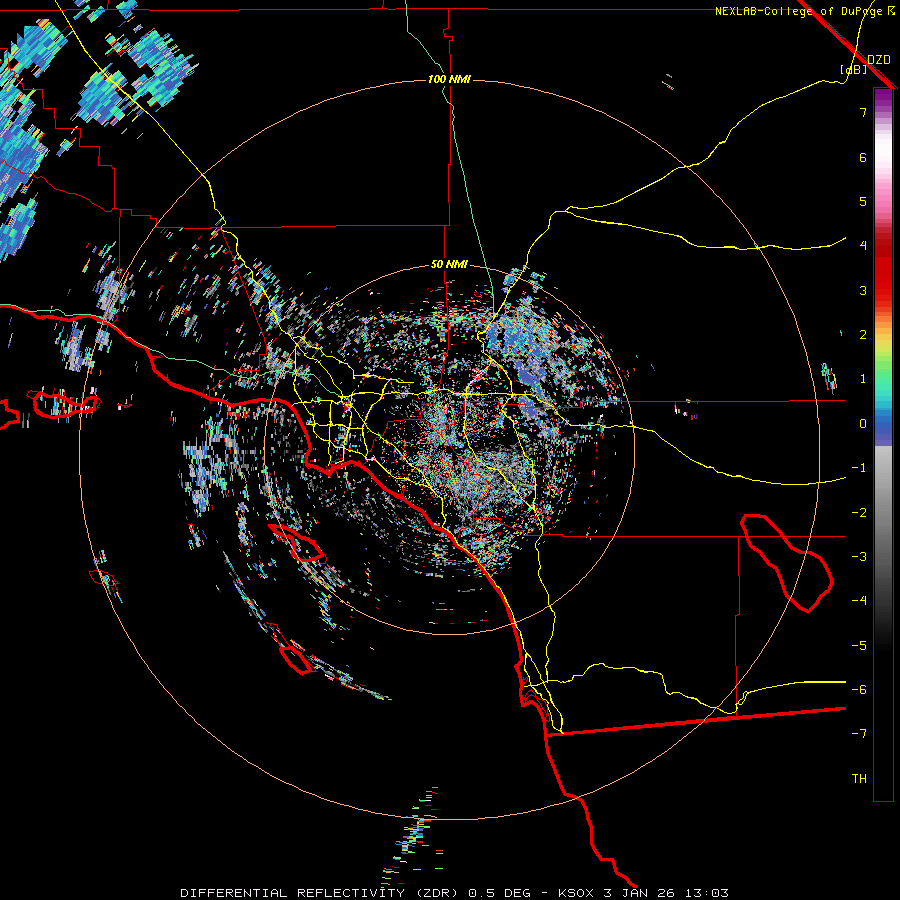Click the -5 value on color scale
The image size is (900, 900).
click(x=859, y=646)
